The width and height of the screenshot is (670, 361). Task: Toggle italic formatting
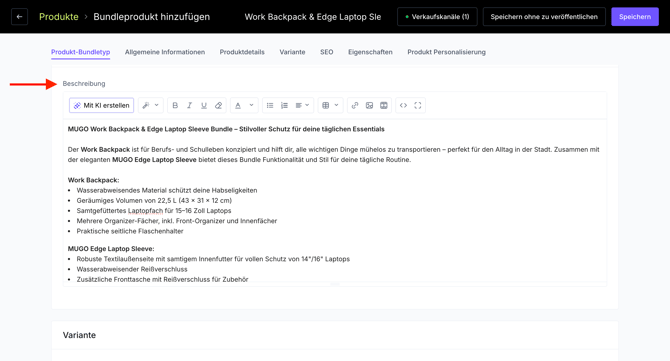click(x=189, y=105)
